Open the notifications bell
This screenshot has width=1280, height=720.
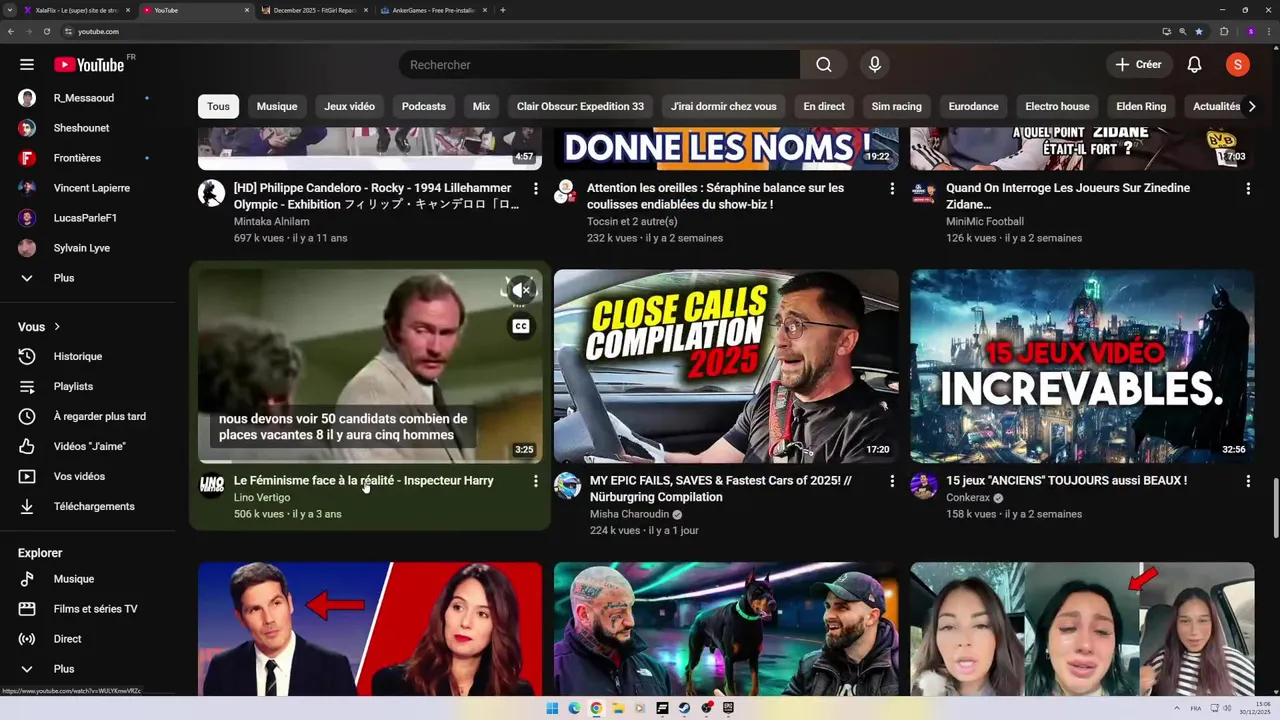1194,65
